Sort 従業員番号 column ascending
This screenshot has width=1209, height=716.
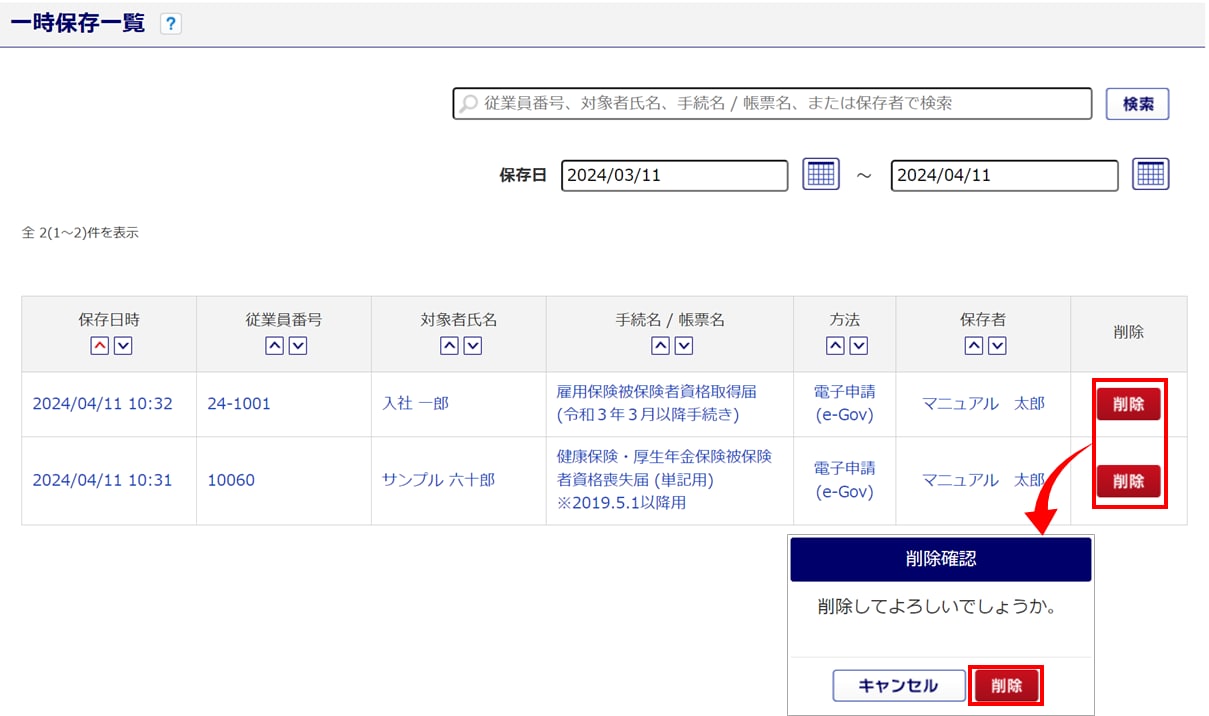(x=274, y=346)
